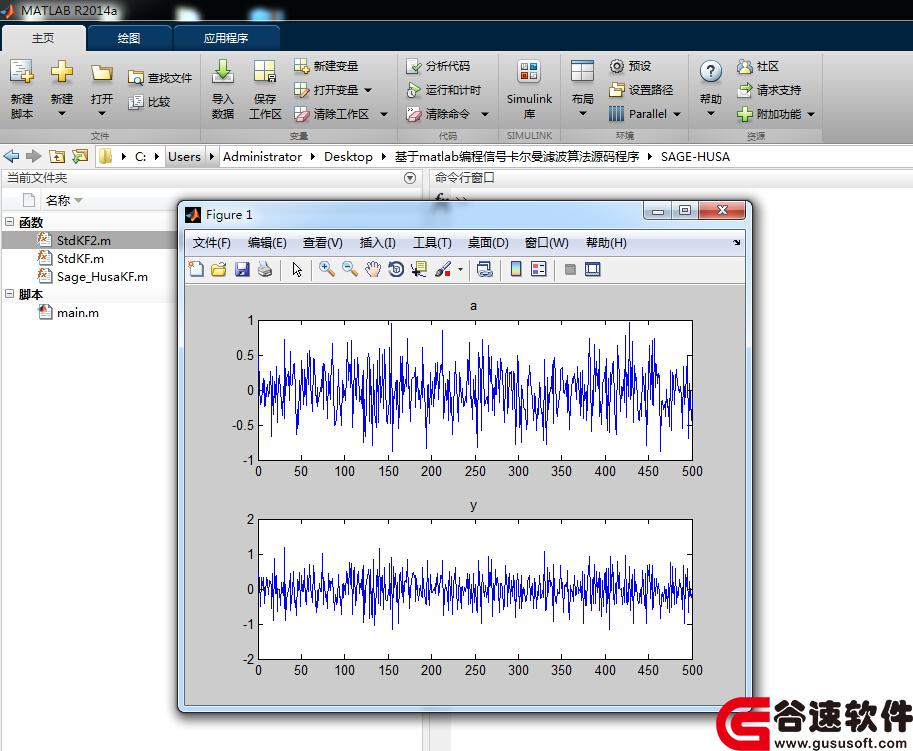Import data with 导入数据
The width and height of the screenshot is (913, 751).
tap(223, 89)
